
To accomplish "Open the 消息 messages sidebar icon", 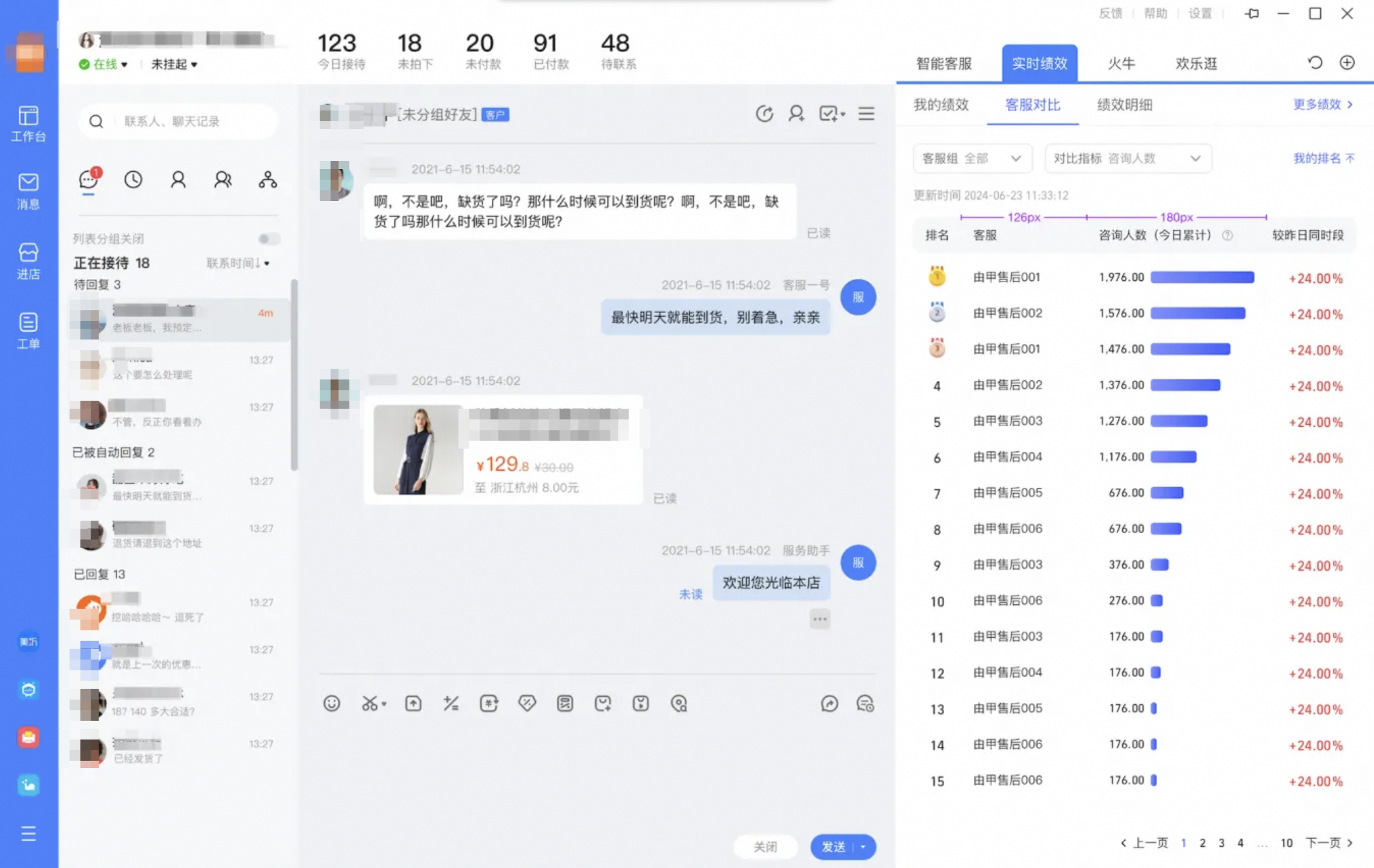I will (28, 192).
